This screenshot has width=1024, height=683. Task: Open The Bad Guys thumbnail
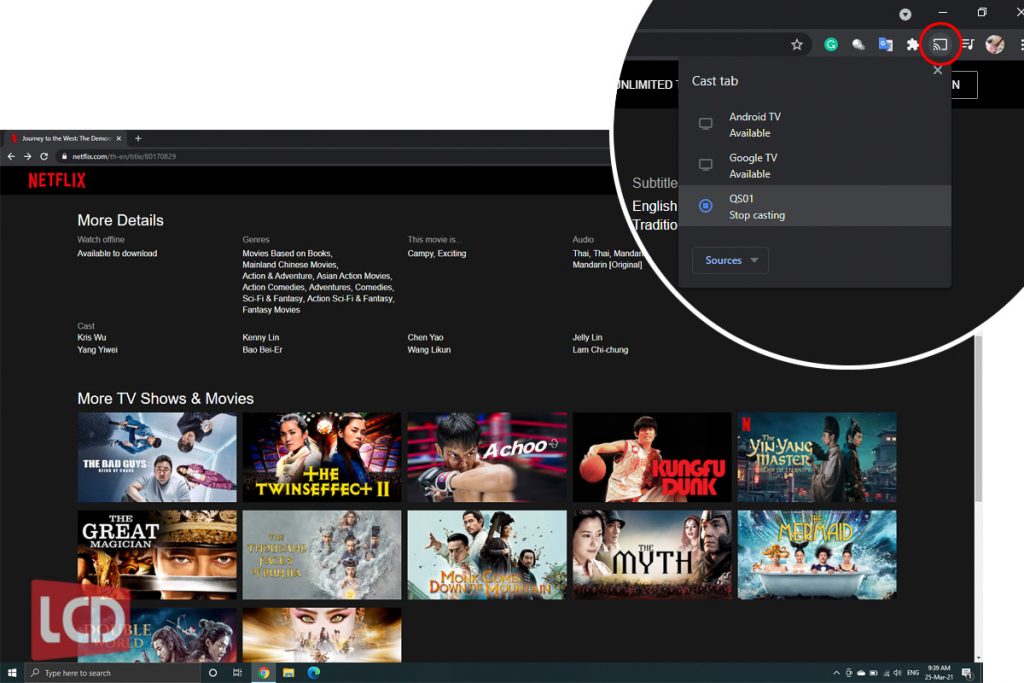pyautogui.click(x=157, y=457)
